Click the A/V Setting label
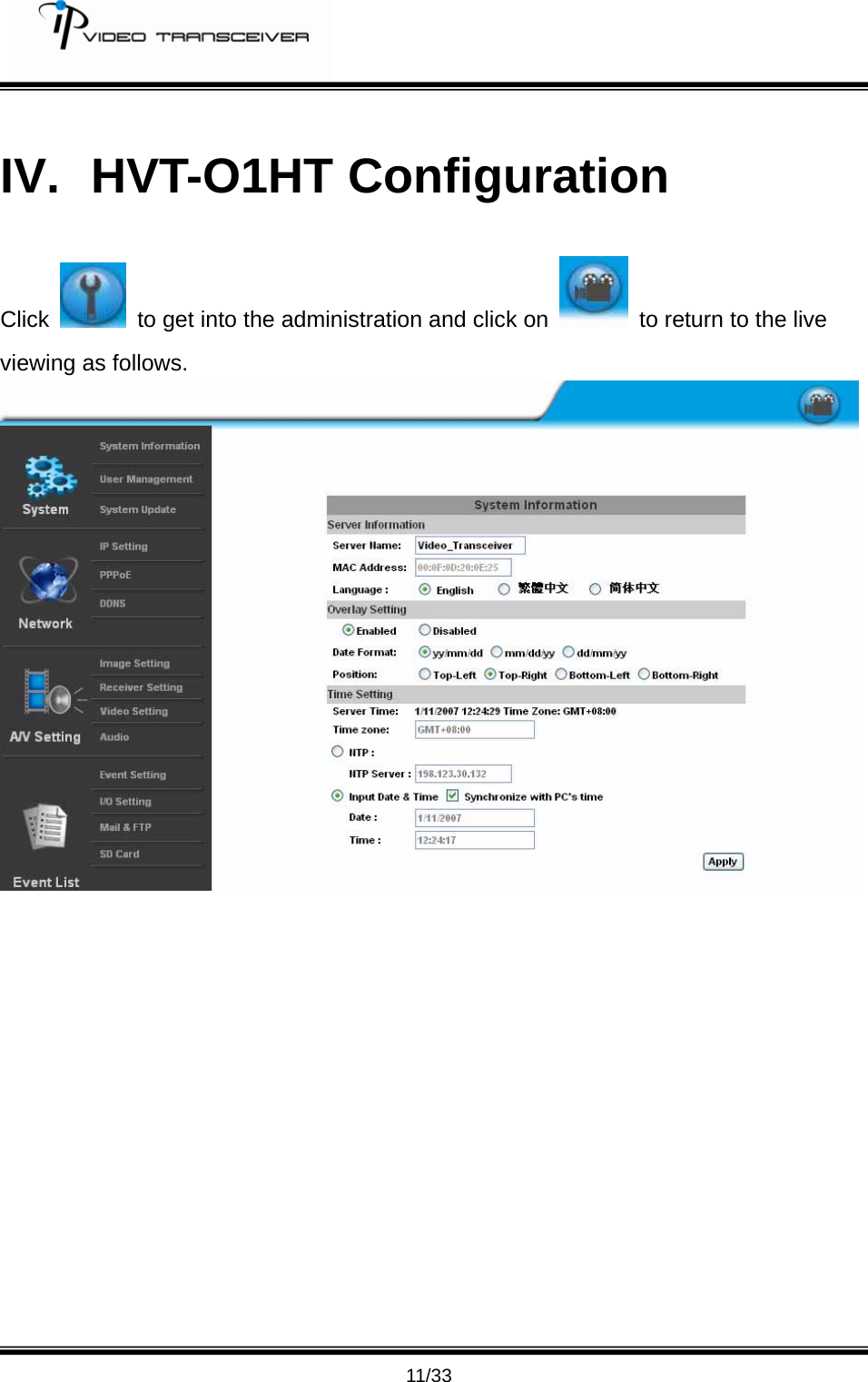This screenshot has height=1382, width=868. pos(45,737)
